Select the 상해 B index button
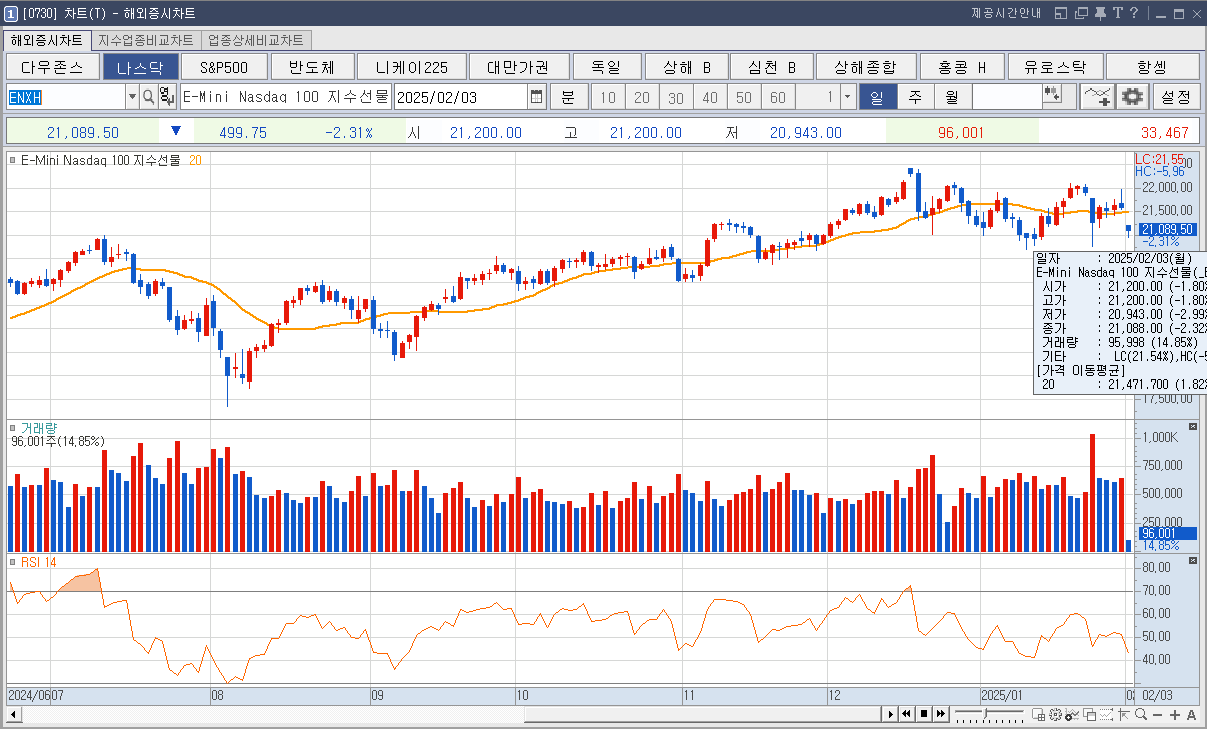The image size is (1207, 729). click(685, 67)
